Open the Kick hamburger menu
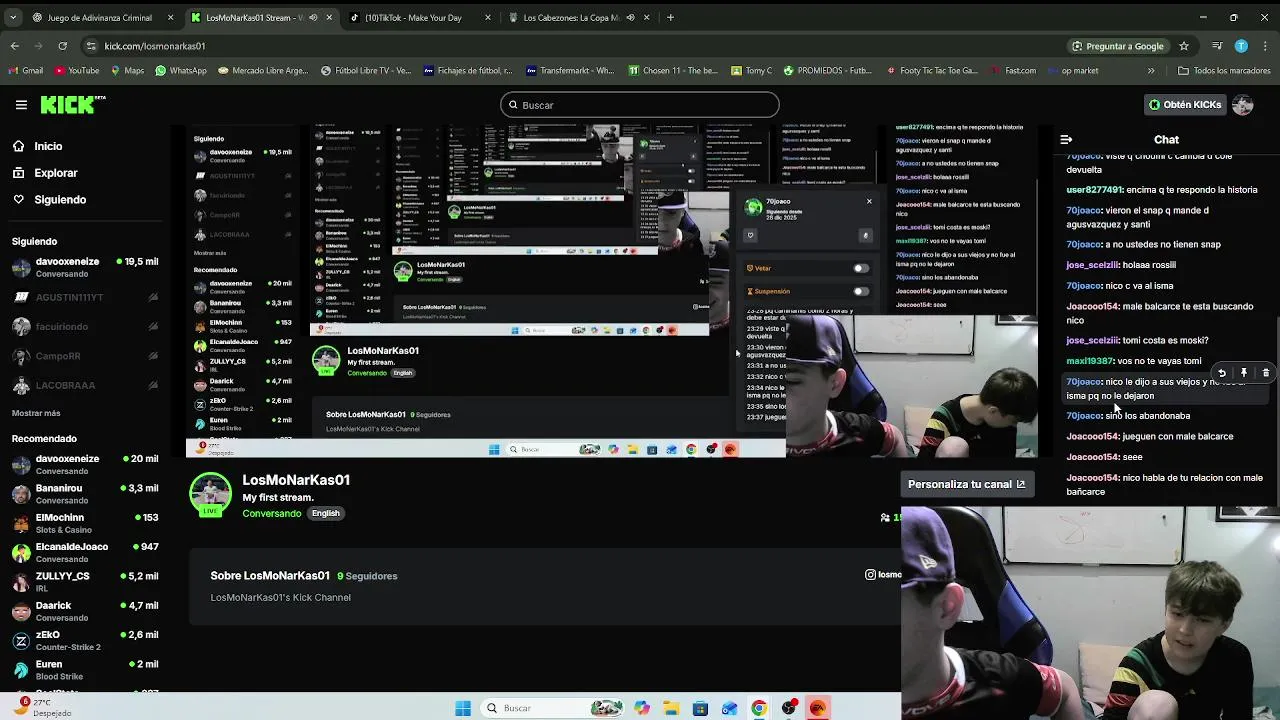The width and height of the screenshot is (1280, 720). click(x=21, y=104)
